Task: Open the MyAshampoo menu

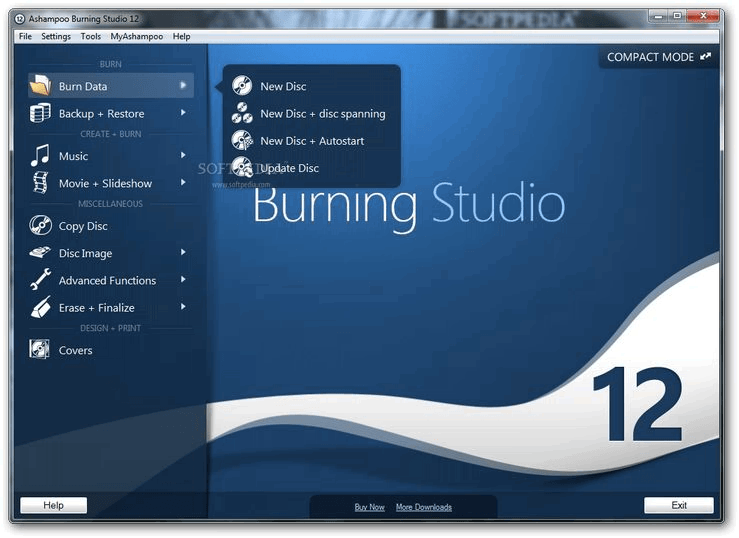Action: tap(137, 36)
